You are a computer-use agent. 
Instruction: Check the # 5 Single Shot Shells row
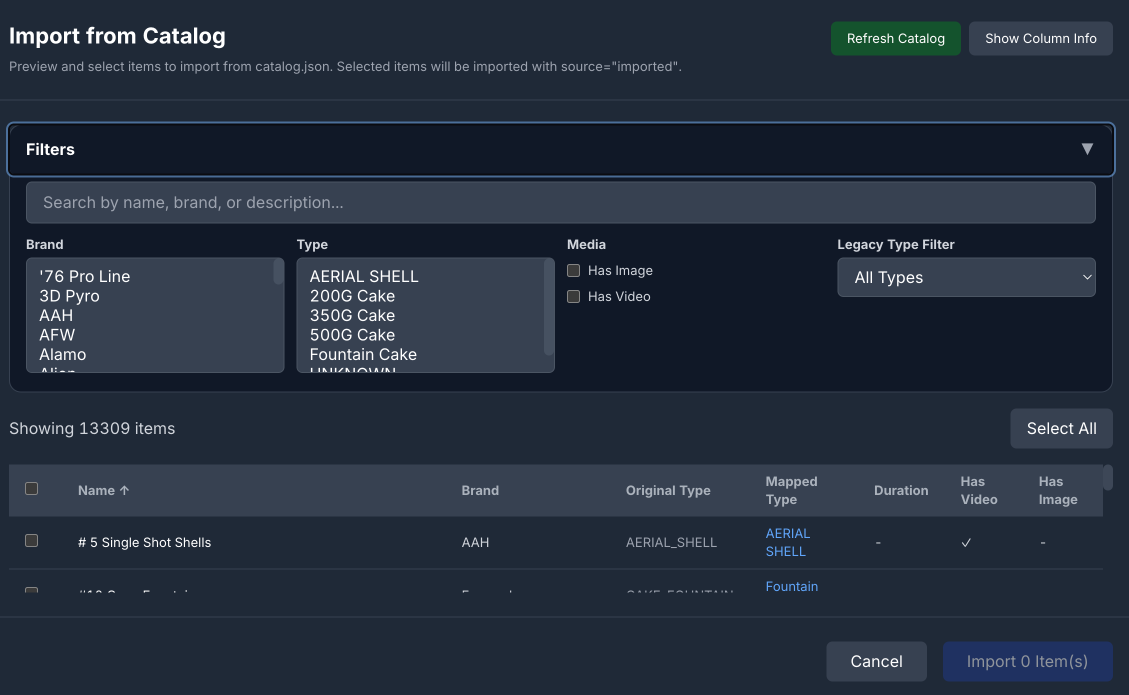[32, 541]
